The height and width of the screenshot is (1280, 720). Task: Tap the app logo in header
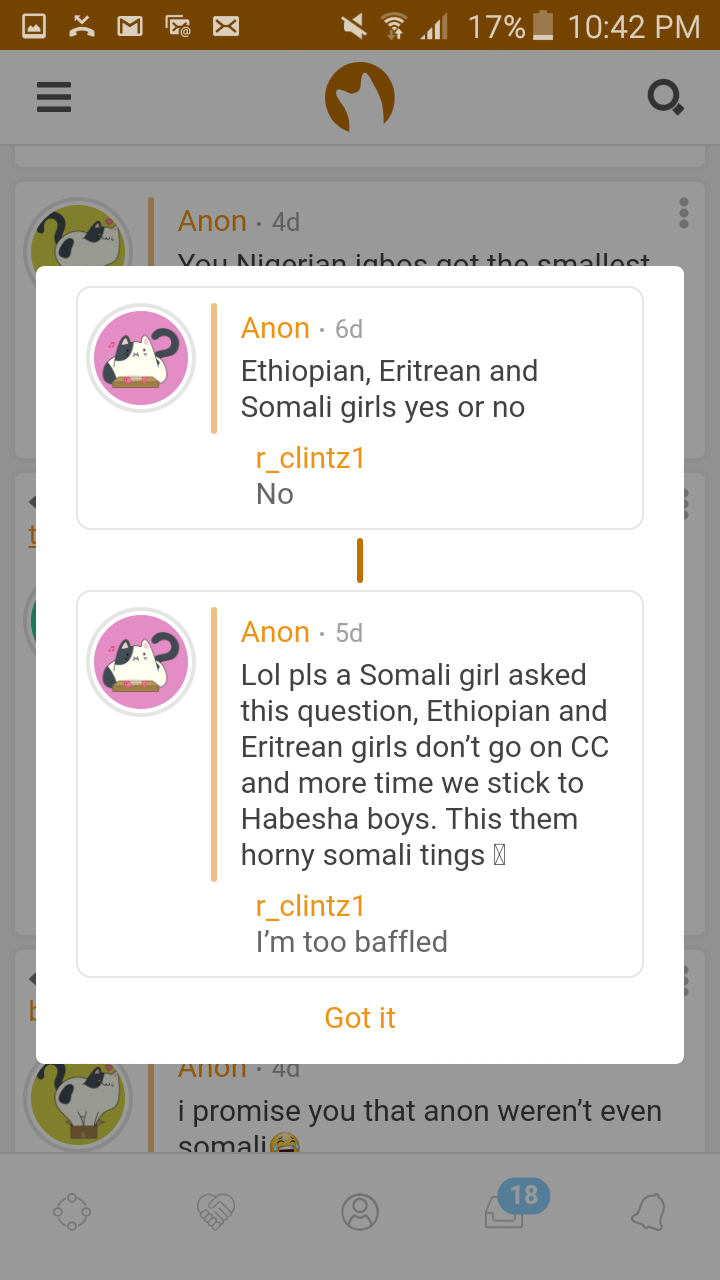(x=360, y=97)
